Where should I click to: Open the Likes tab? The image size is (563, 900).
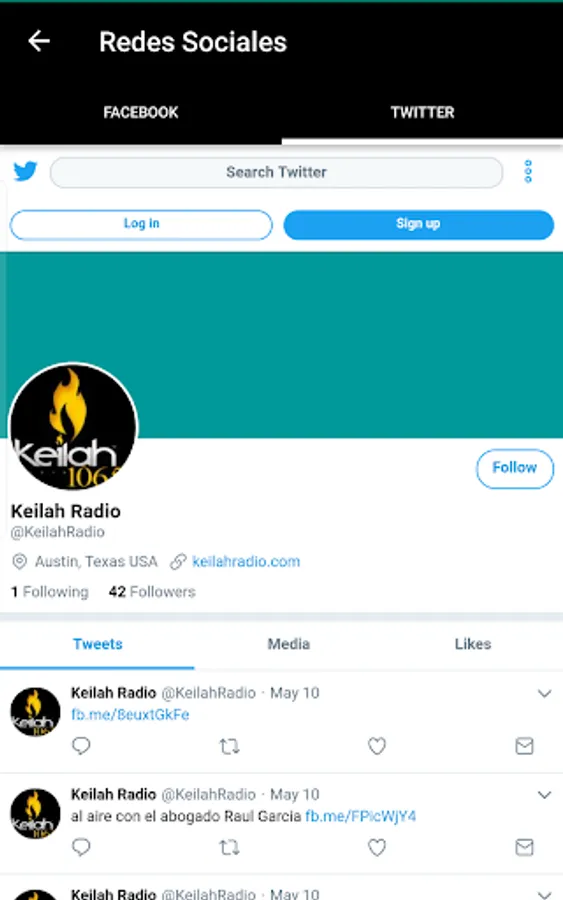tap(473, 644)
